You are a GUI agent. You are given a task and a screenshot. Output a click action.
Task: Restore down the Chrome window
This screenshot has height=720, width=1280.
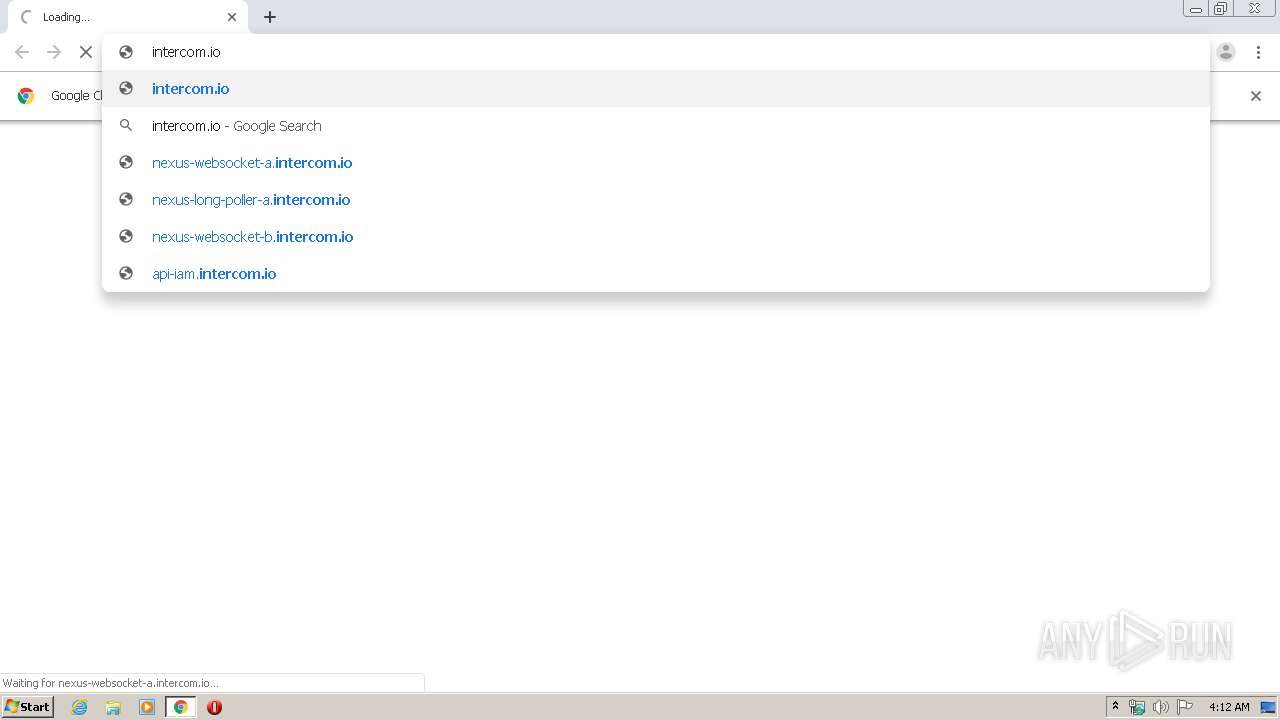click(1221, 8)
